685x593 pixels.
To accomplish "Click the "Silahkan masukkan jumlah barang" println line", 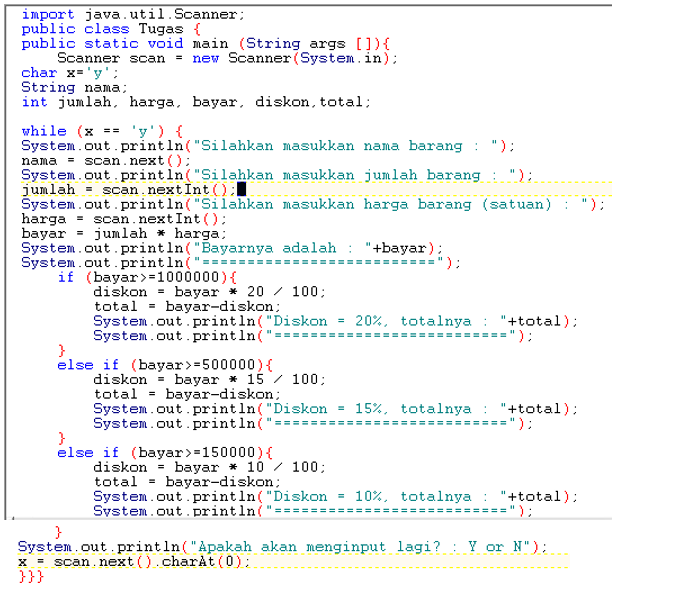I will tap(277, 175).
